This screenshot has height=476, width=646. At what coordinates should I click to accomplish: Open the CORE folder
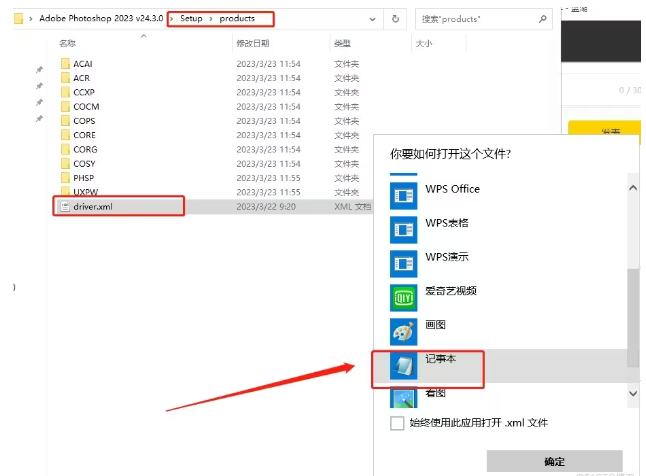pos(84,135)
